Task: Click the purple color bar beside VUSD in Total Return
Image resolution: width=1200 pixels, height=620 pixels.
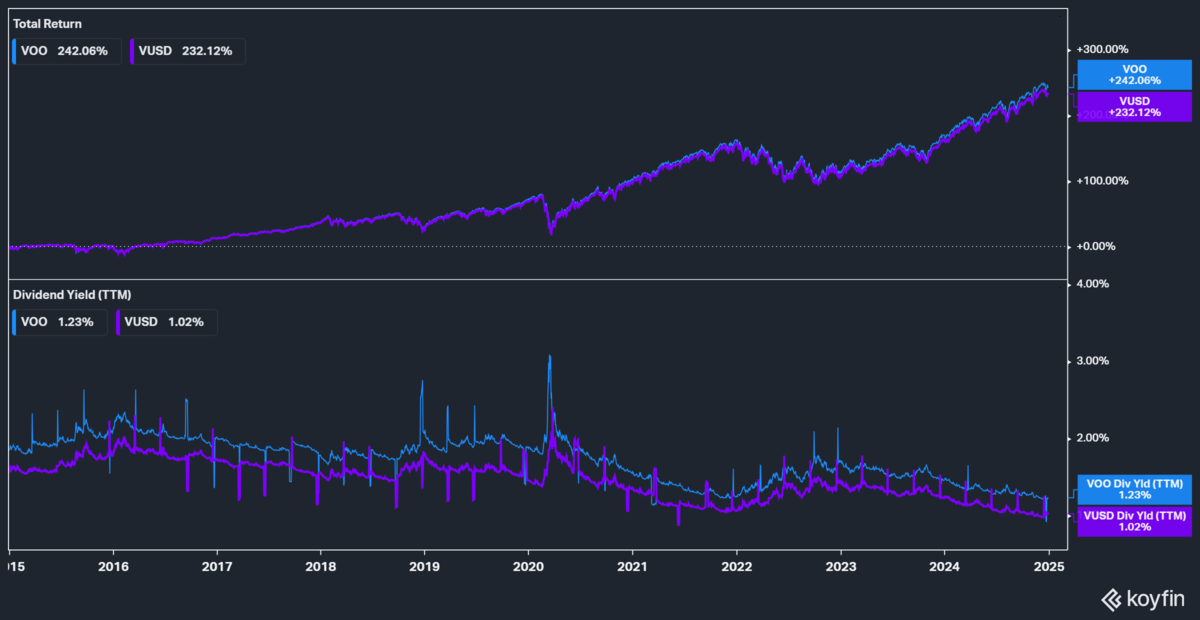Action: click(x=132, y=51)
